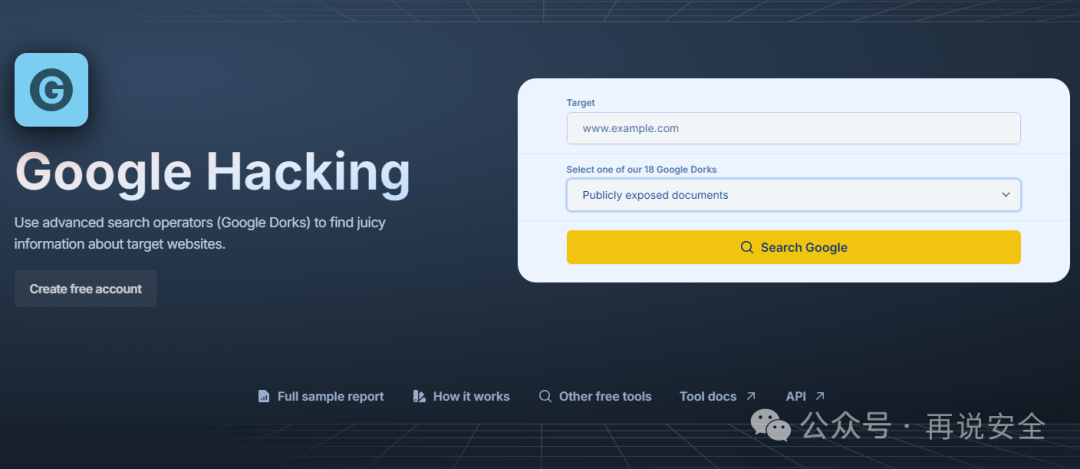Open the Google Dorks dropdown
Screen dimensions: 1080x469
pos(793,195)
